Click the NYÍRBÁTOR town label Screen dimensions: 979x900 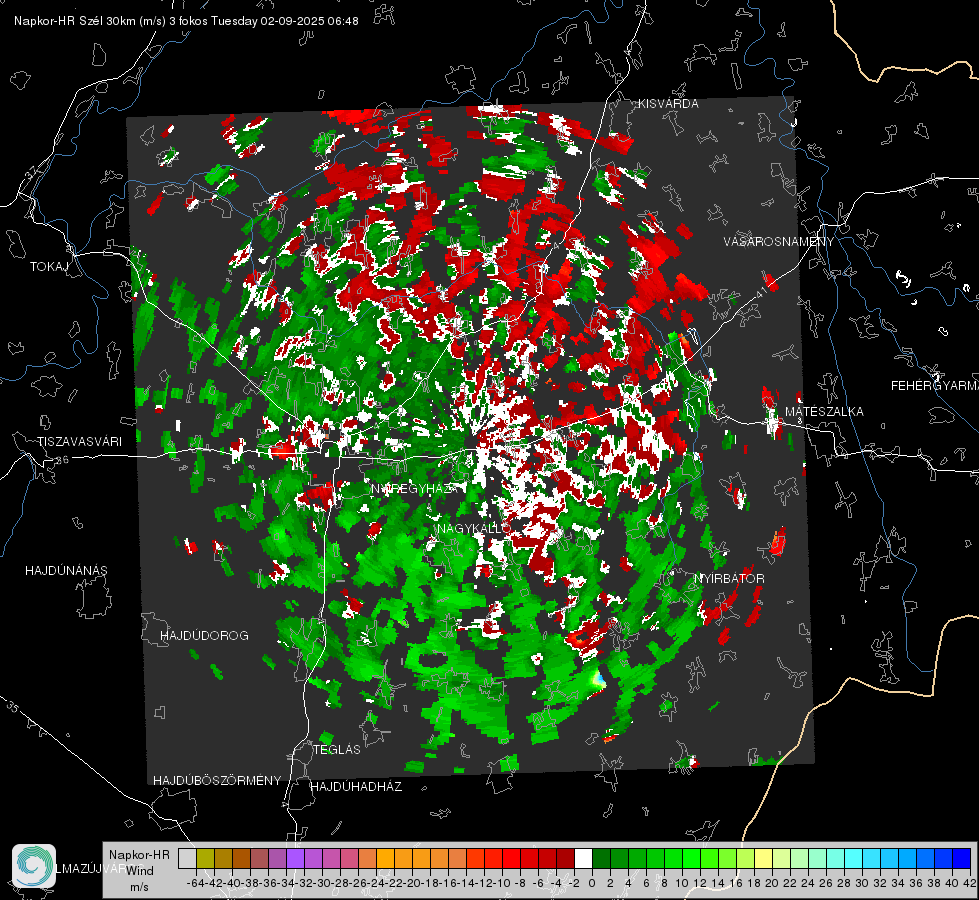(x=729, y=579)
